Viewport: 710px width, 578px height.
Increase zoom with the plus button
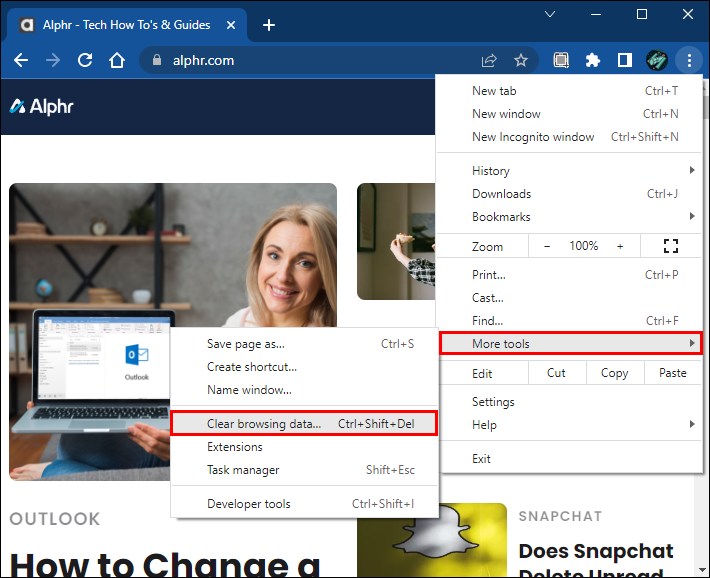[x=620, y=246]
